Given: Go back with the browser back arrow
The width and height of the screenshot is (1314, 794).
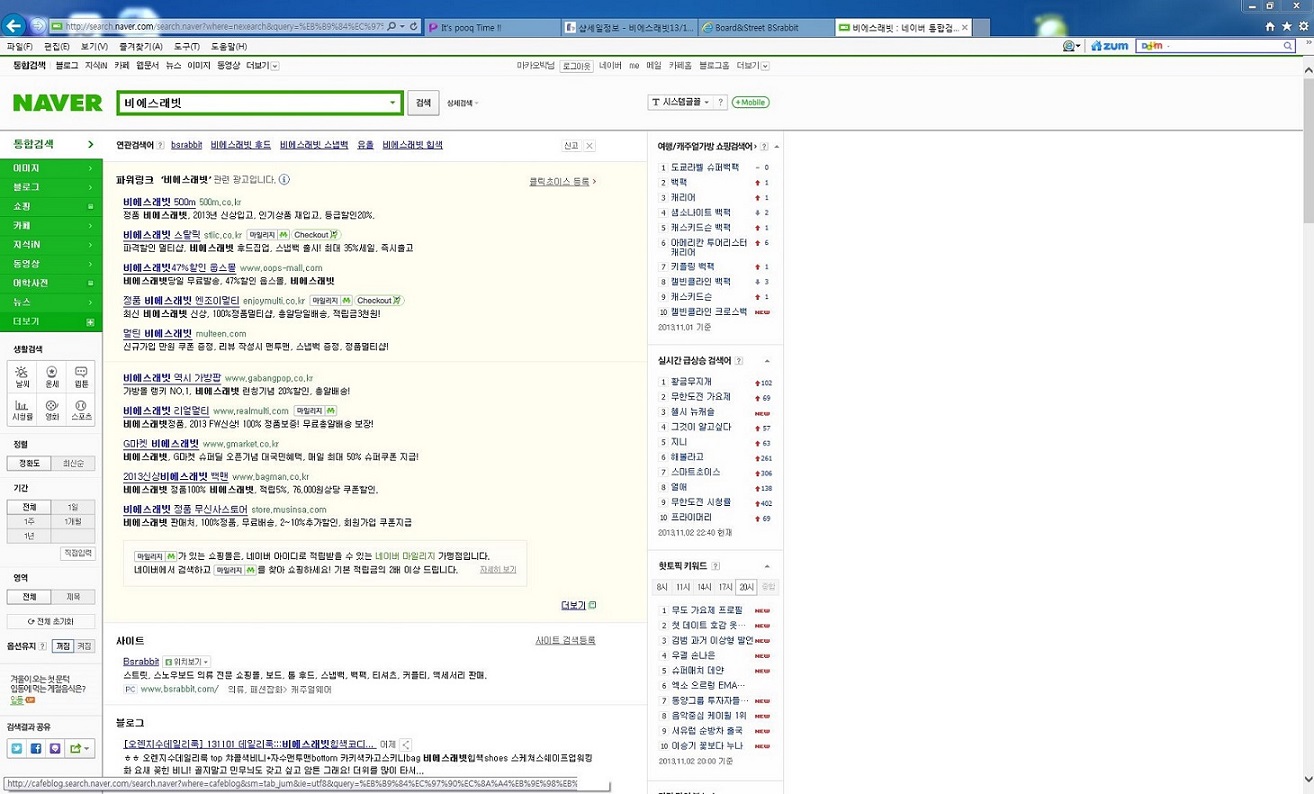Looking at the screenshot, I should 15,24.
